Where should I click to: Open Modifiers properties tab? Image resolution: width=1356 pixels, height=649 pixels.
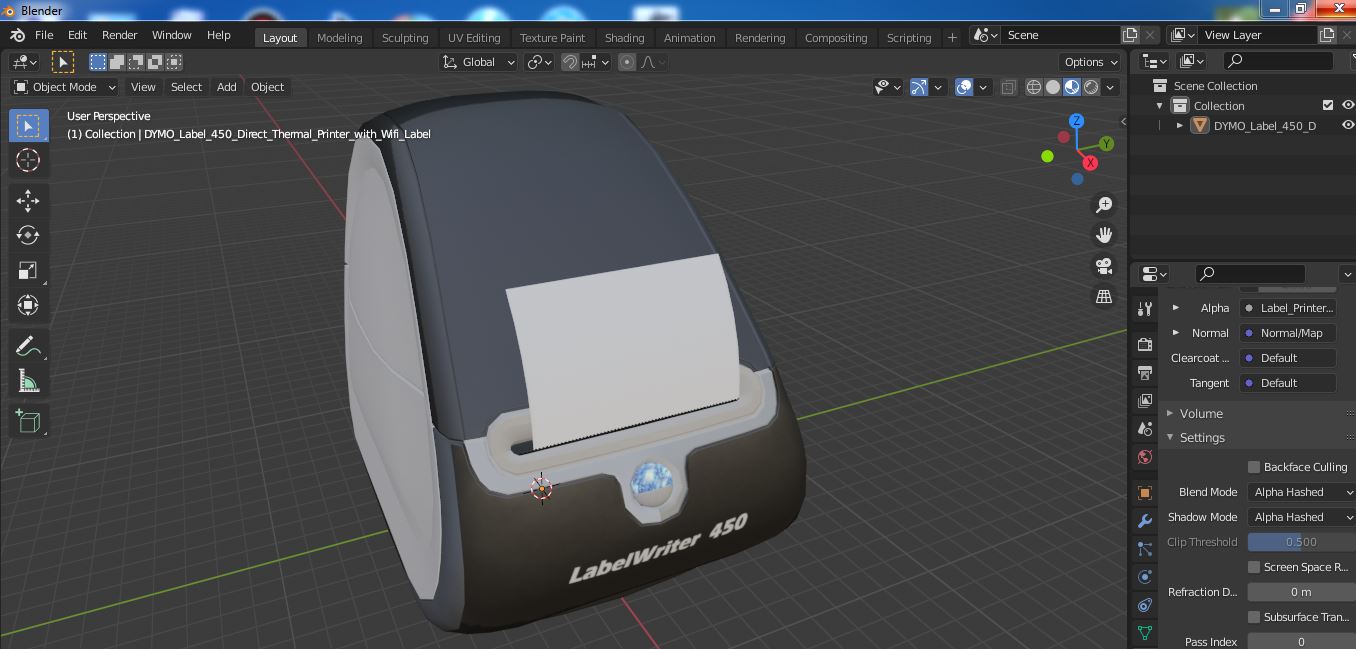(1145, 521)
